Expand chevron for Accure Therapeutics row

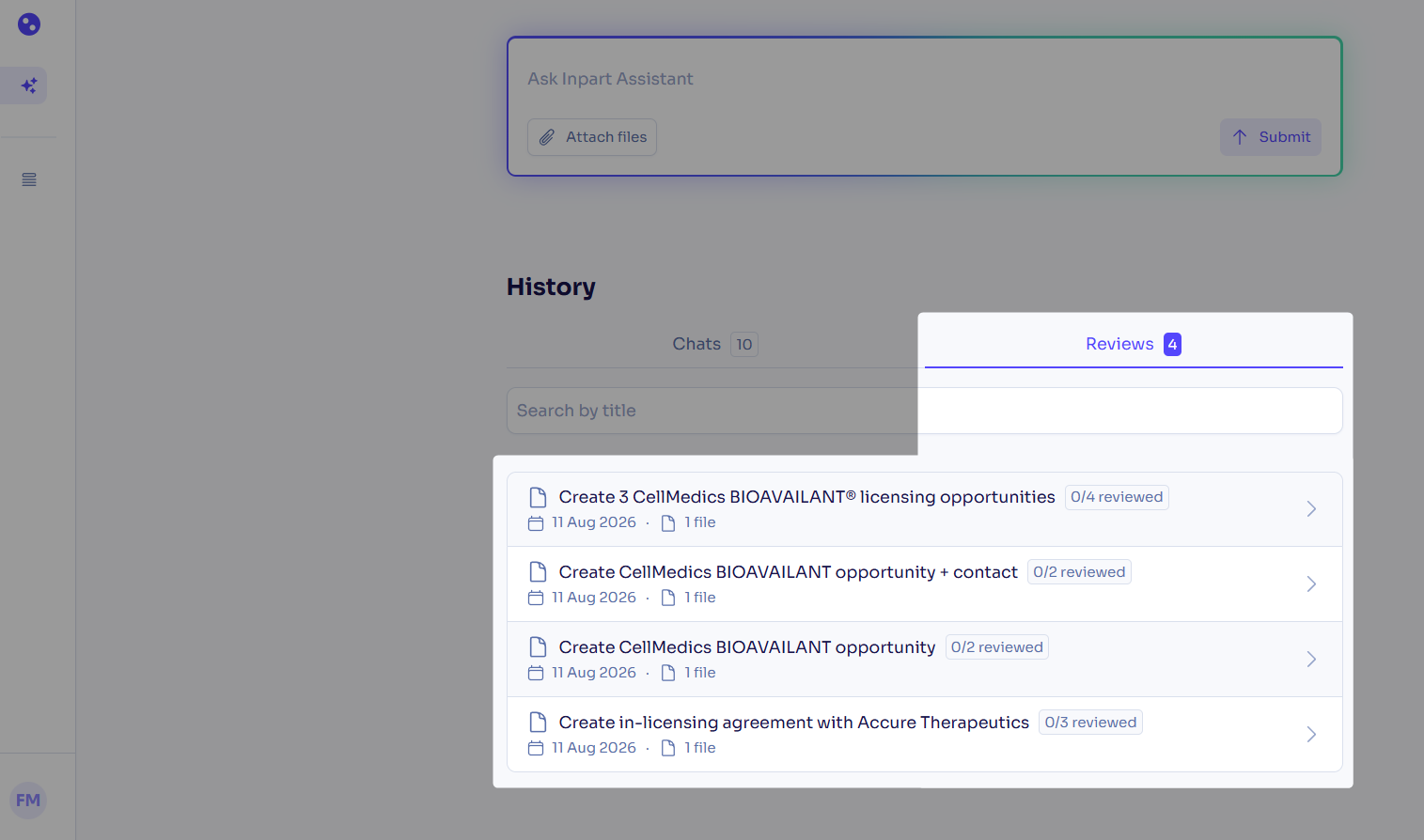(x=1311, y=735)
